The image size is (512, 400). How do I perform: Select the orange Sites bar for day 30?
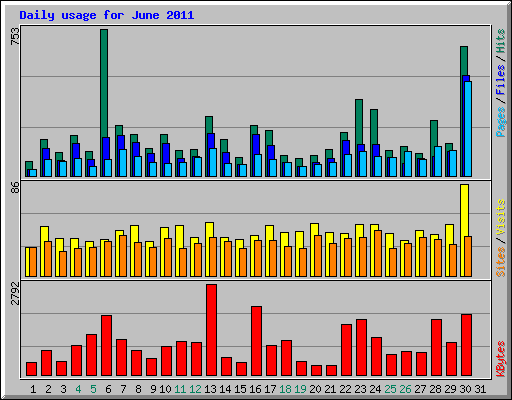pyautogui.click(x=468, y=257)
